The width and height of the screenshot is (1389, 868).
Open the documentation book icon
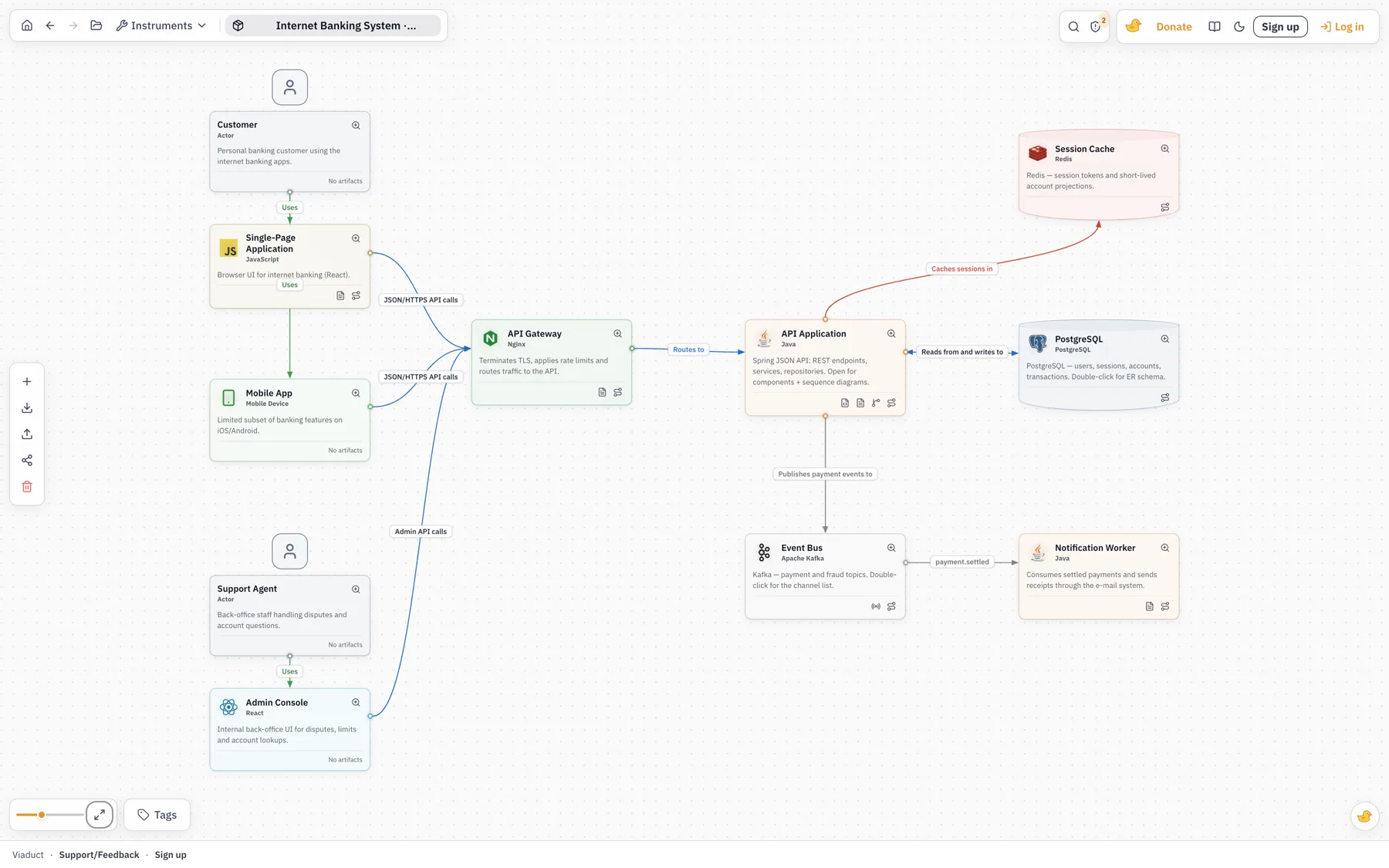[1215, 27]
